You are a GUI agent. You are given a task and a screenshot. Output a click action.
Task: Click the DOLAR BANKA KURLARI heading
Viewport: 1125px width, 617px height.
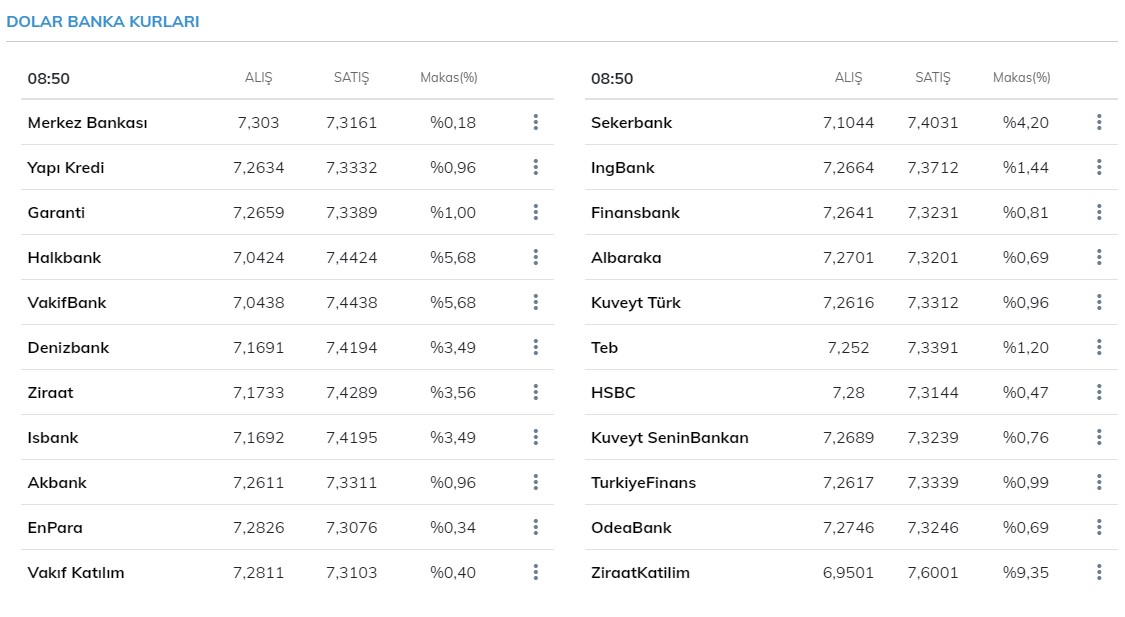pos(103,21)
